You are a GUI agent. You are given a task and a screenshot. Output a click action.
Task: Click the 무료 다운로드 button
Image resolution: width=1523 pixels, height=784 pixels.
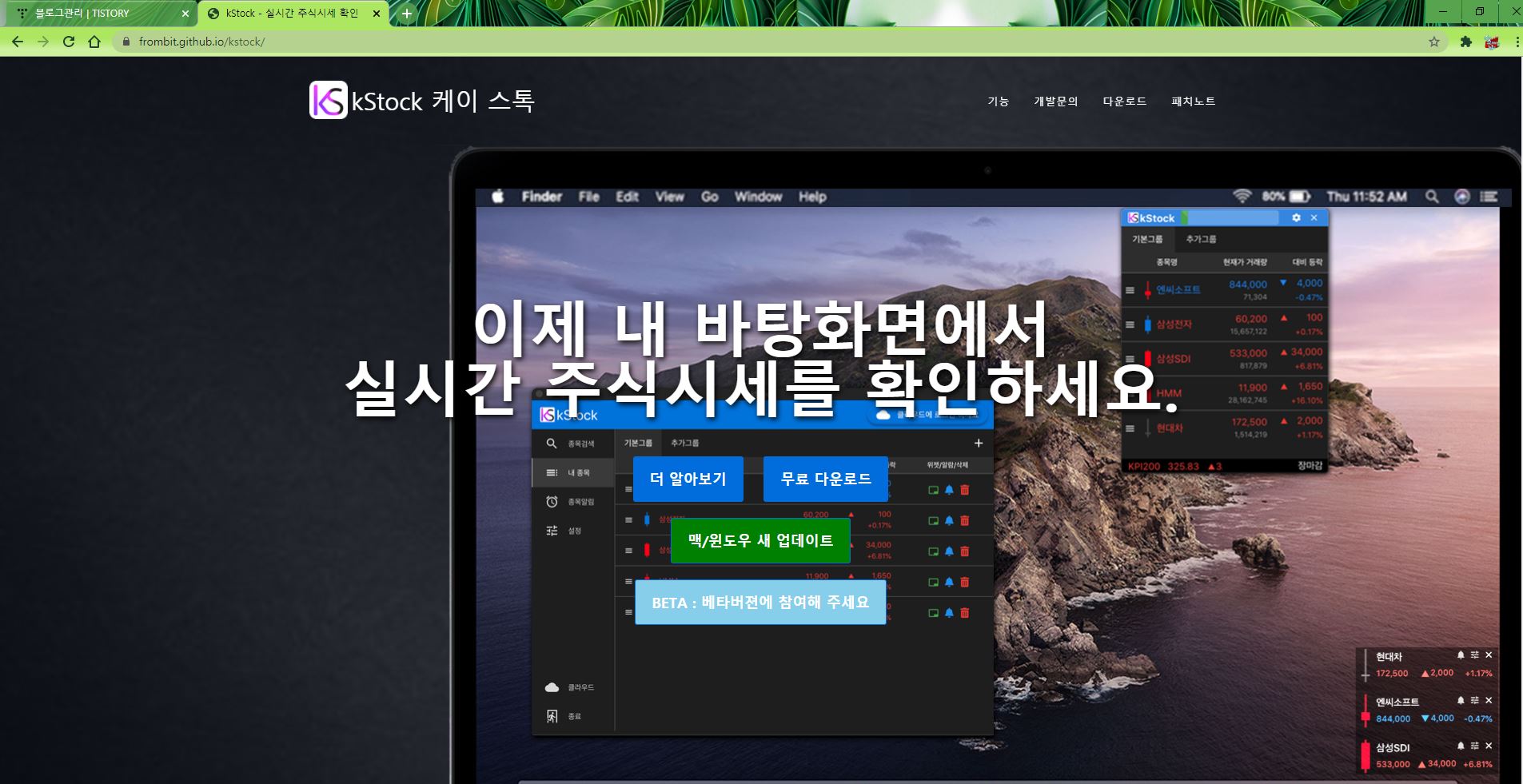826,479
